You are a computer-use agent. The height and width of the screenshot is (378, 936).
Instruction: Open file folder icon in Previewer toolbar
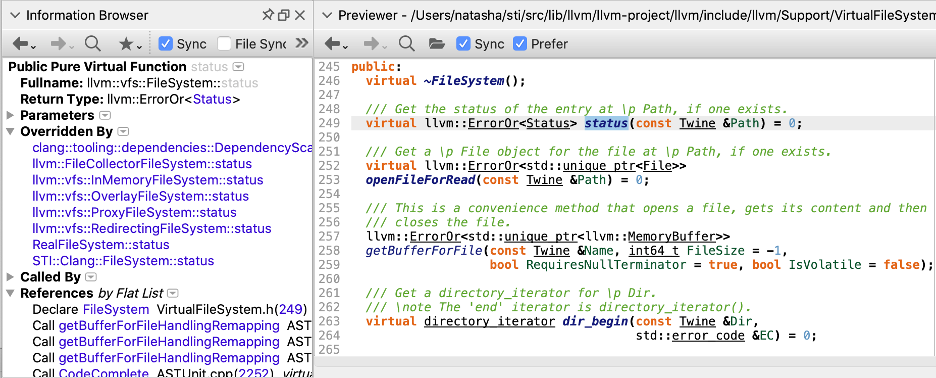(x=437, y=44)
